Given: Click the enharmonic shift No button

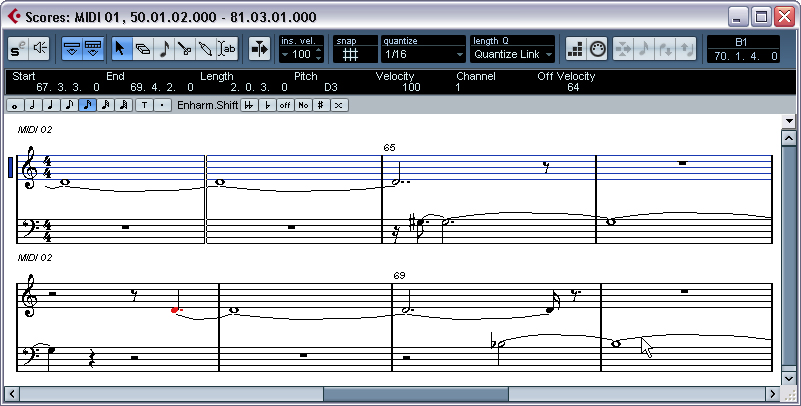Looking at the screenshot, I should (303, 105).
